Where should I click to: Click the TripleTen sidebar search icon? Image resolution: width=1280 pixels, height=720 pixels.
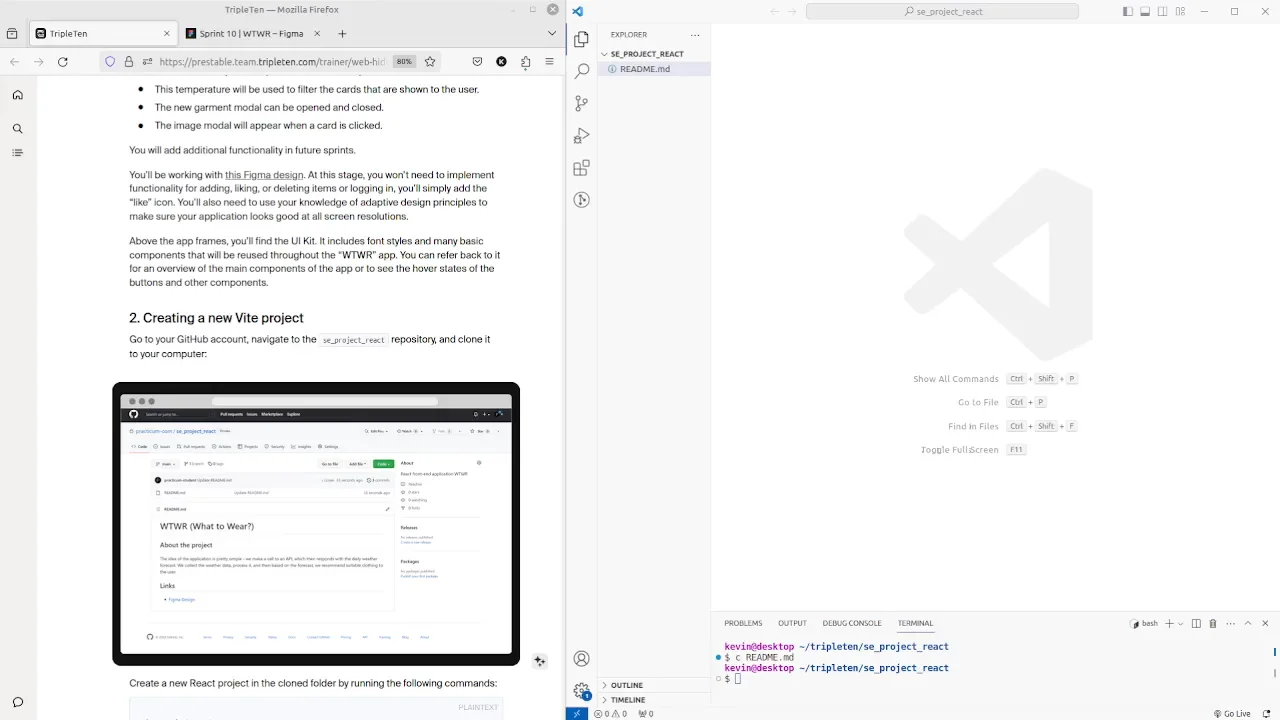click(18, 128)
